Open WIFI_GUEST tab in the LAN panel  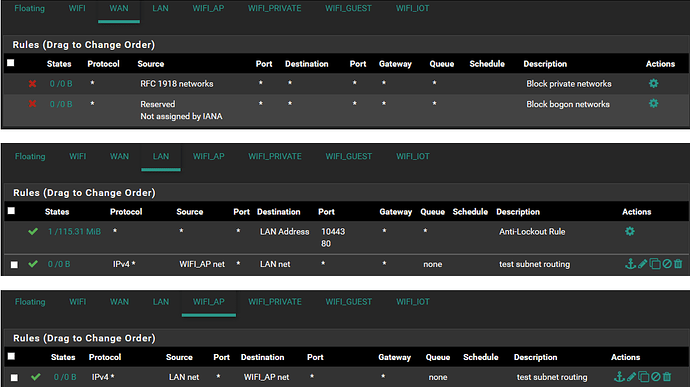(349, 156)
